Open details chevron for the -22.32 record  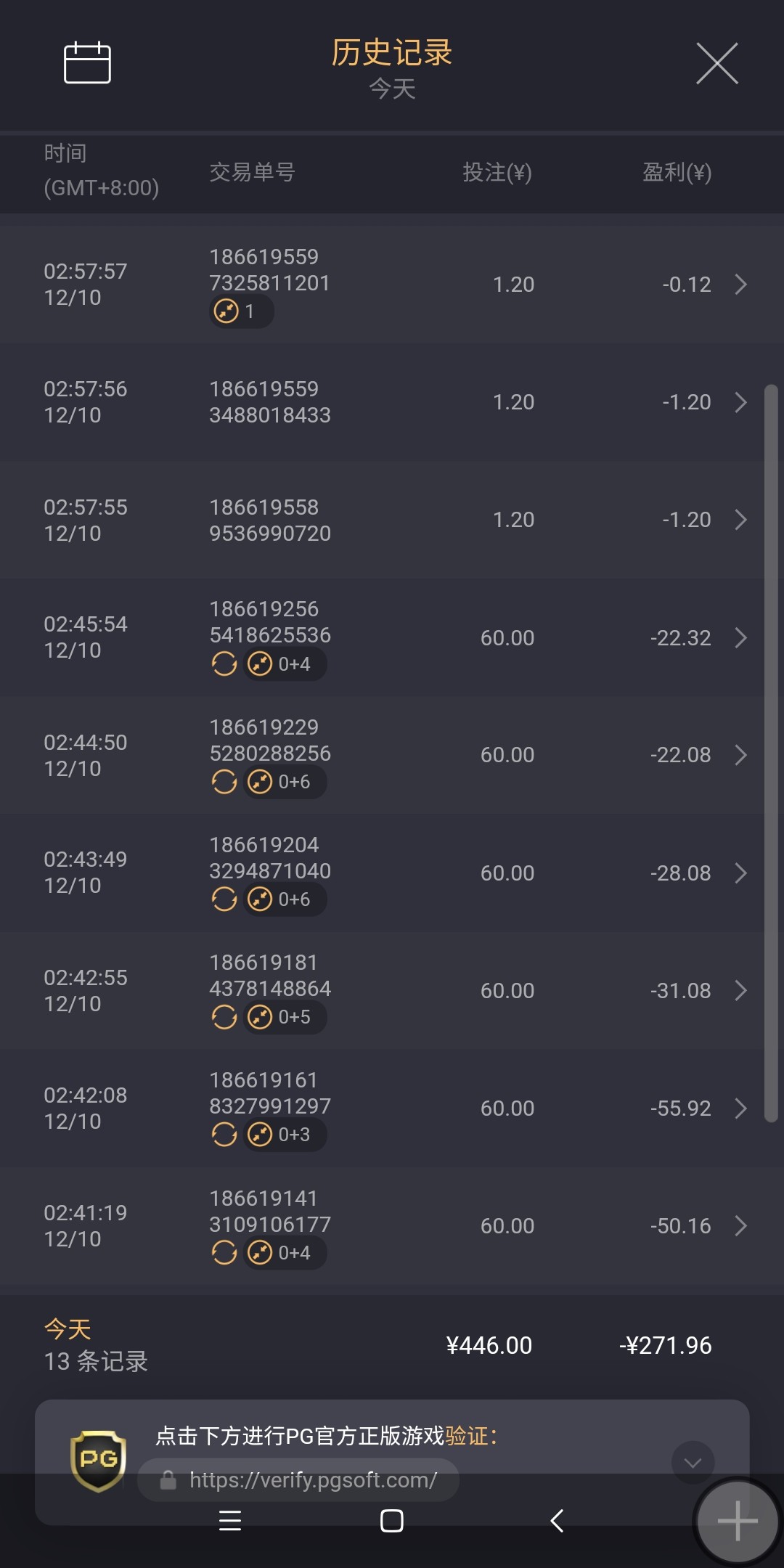[740, 637]
